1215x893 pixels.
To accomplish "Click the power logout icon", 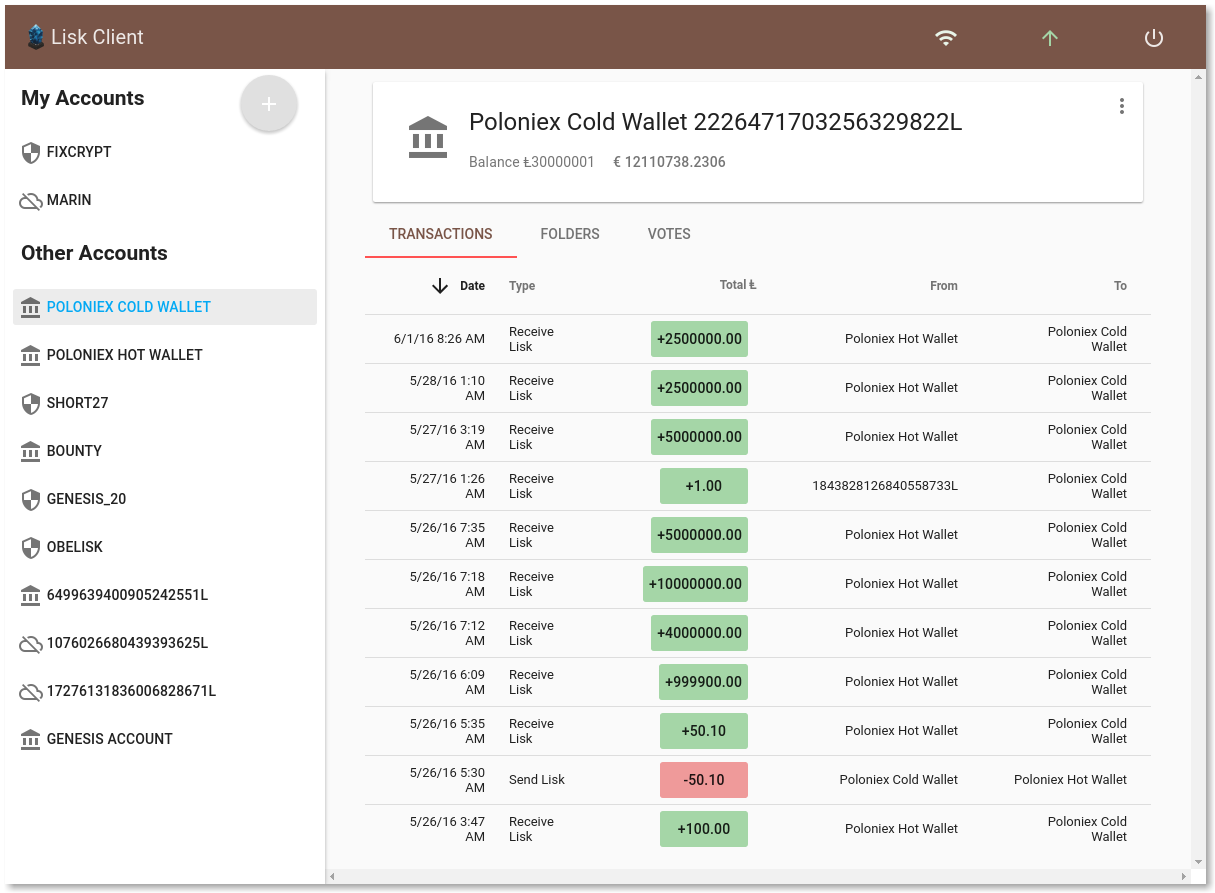I will click(x=1154, y=38).
